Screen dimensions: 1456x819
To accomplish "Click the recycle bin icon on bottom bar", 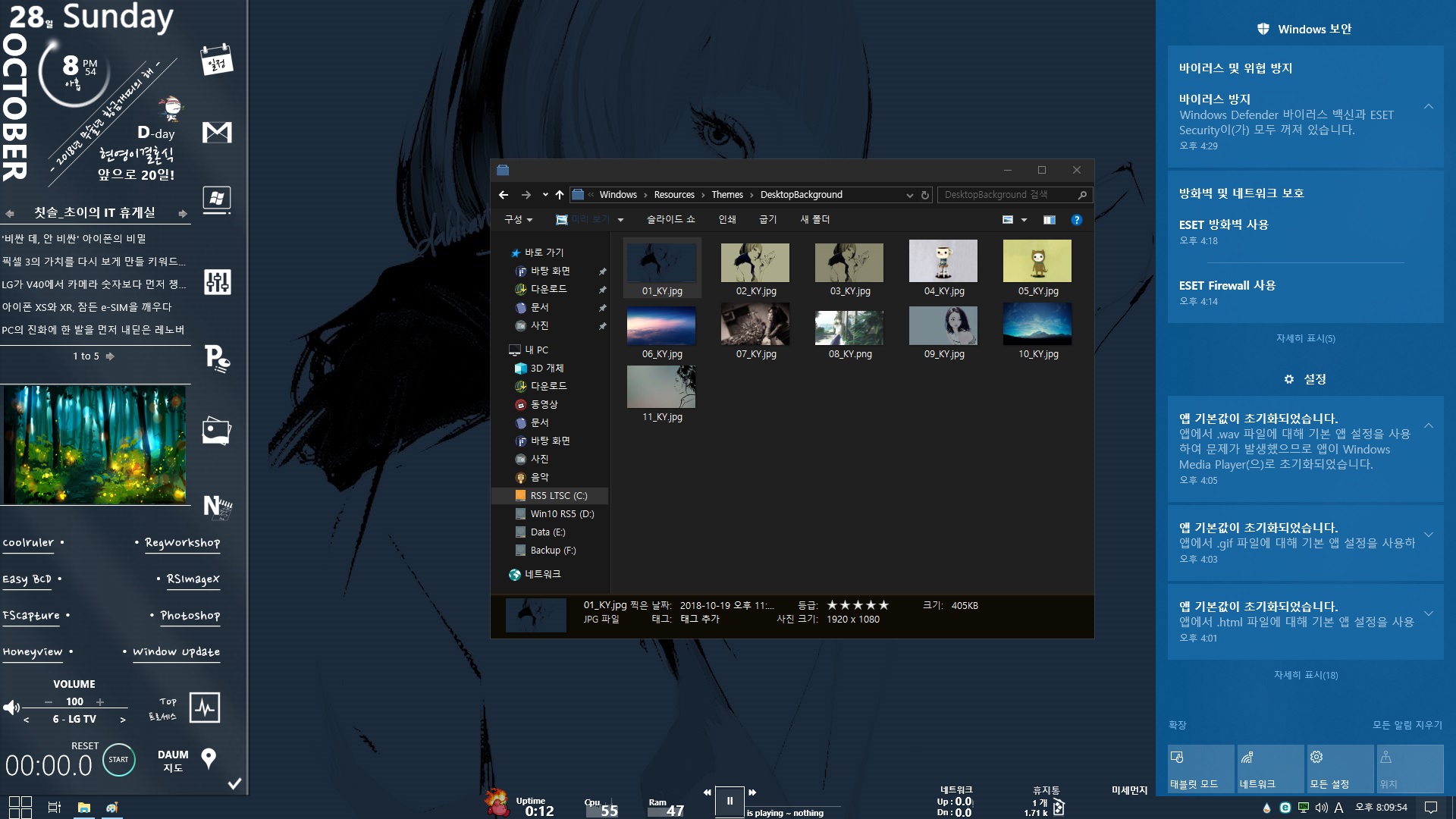I will pyautogui.click(x=1059, y=808).
